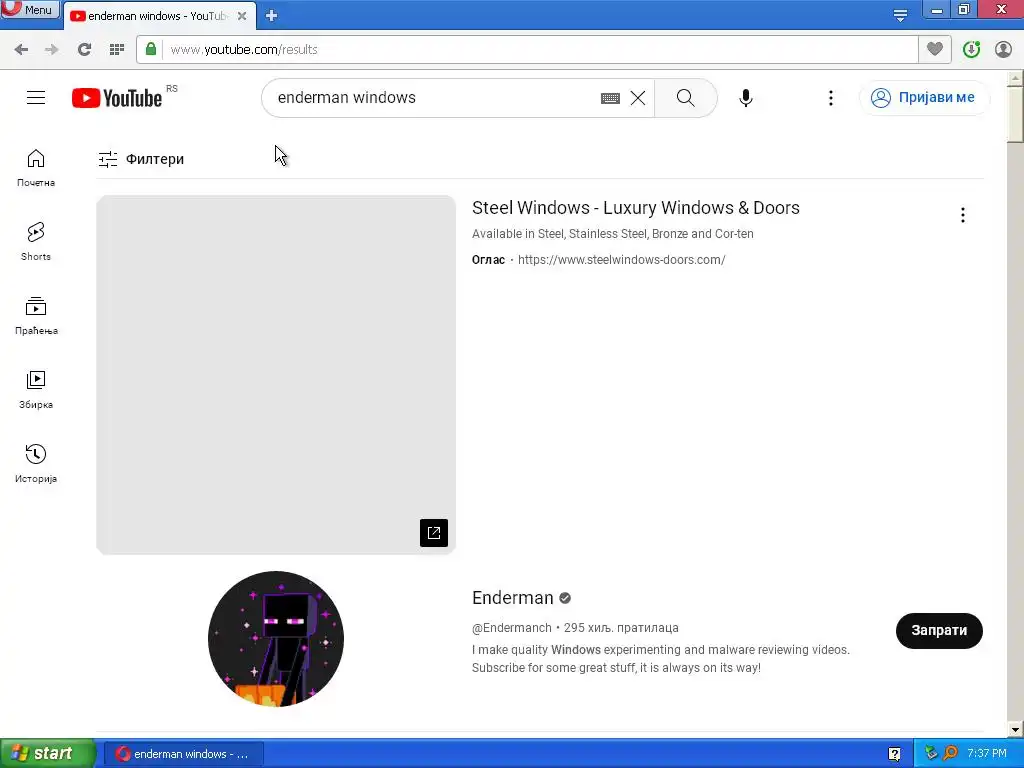Viewport: 1024px width, 768px height.
Task: Open the help tray icon
Action: pyautogui.click(x=894, y=754)
